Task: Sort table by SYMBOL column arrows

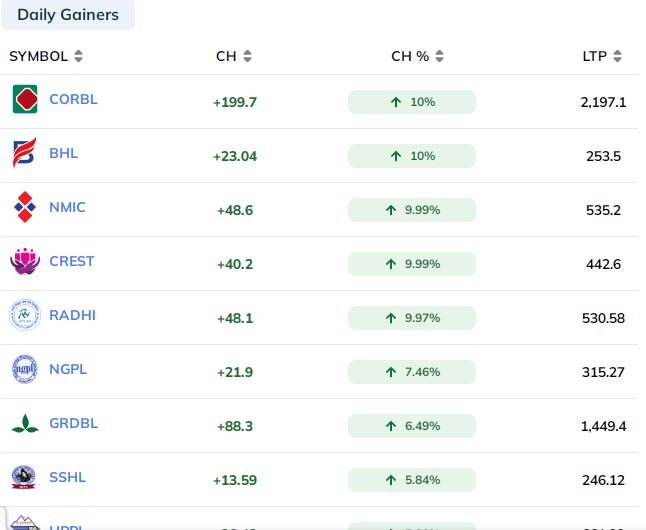Action: point(78,56)
